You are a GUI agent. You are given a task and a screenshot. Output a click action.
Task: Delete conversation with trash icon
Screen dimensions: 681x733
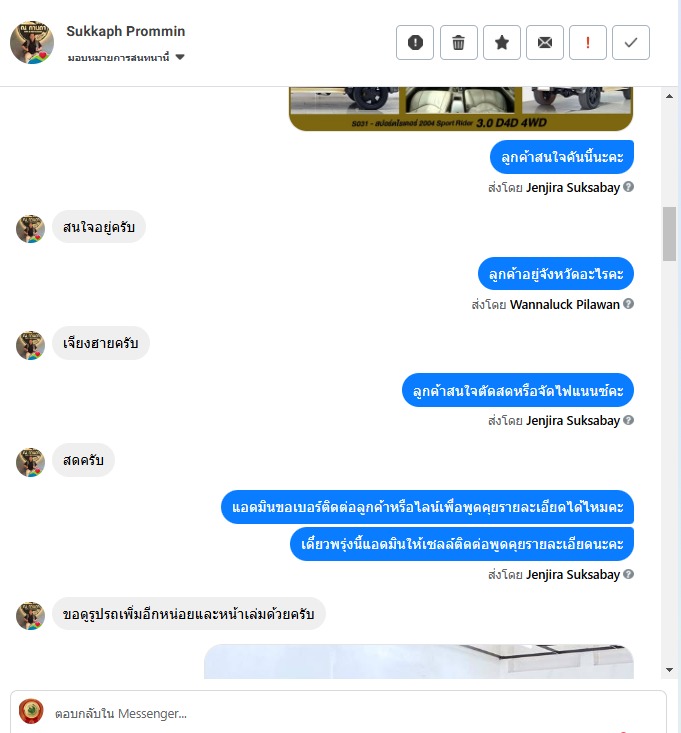point(459,43)
